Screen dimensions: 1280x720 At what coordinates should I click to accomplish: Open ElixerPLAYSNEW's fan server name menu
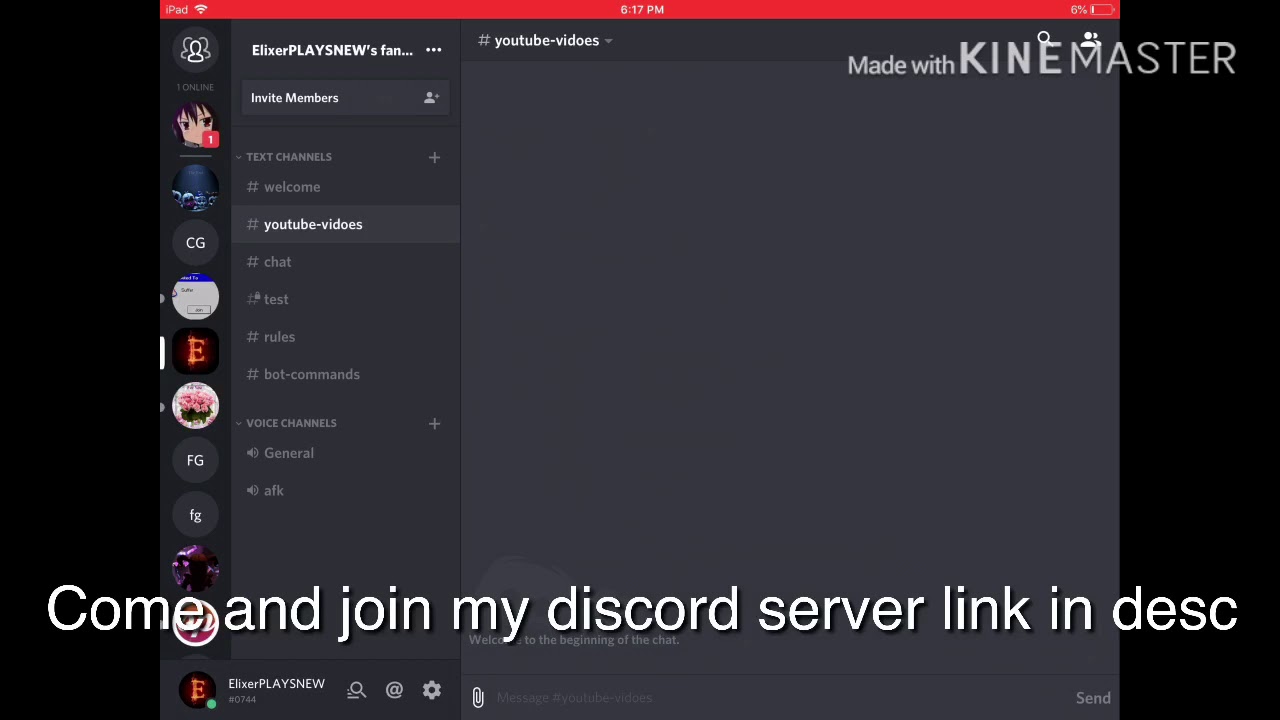pyautogui.click(x=332, y=50)
